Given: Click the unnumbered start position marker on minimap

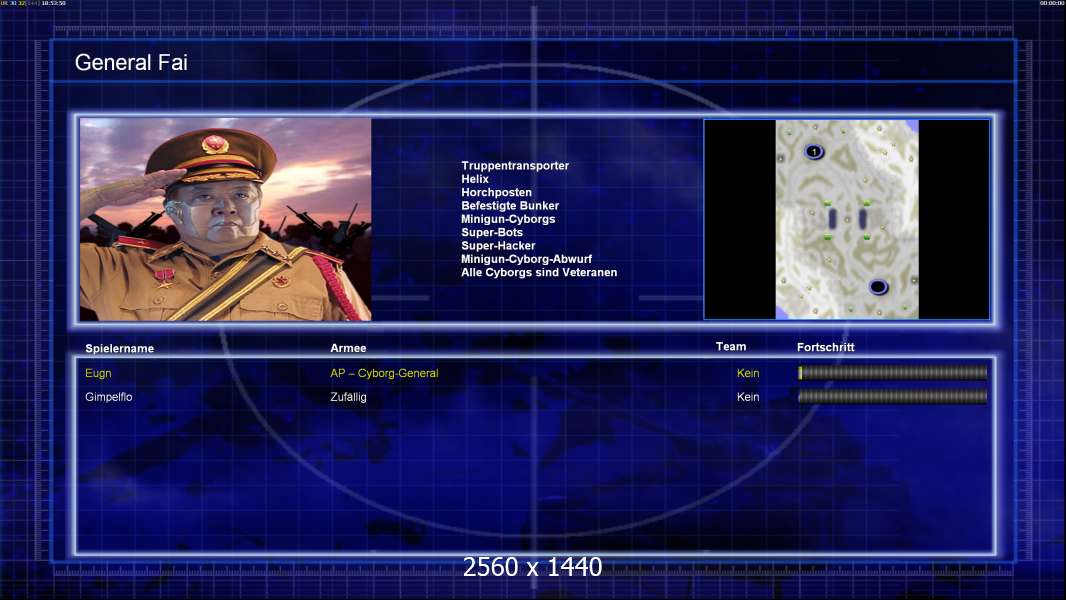Looking at the screenshot, I should coord(878,287).
